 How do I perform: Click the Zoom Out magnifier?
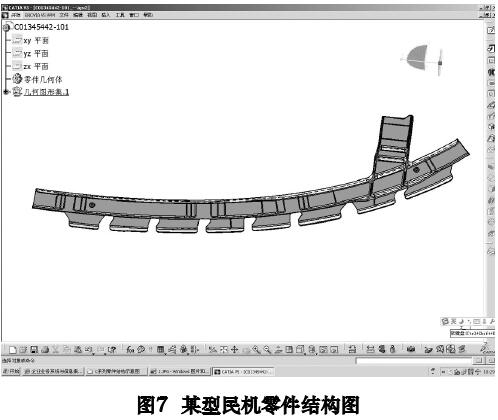(x=267, y=349)
